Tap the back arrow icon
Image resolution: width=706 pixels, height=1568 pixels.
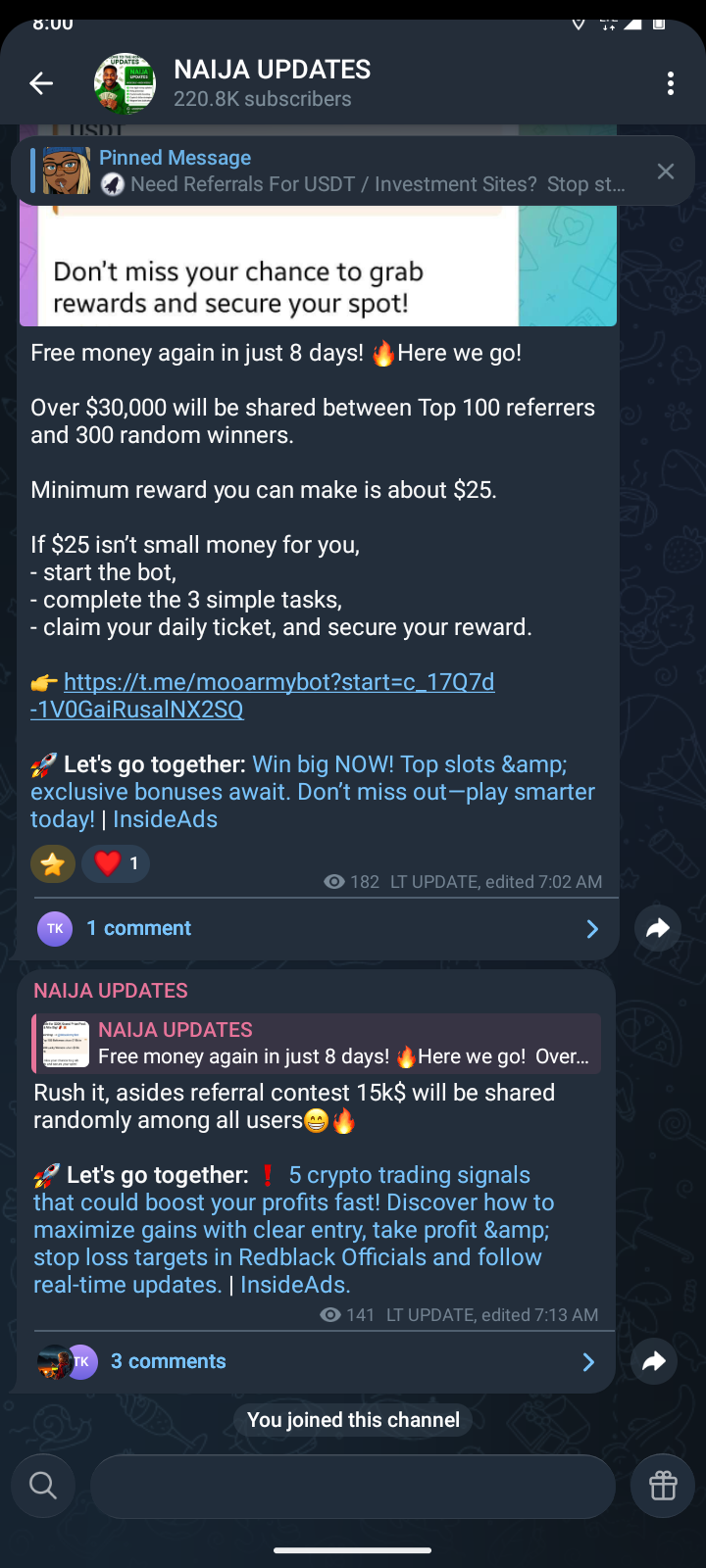tap(41, 83)
